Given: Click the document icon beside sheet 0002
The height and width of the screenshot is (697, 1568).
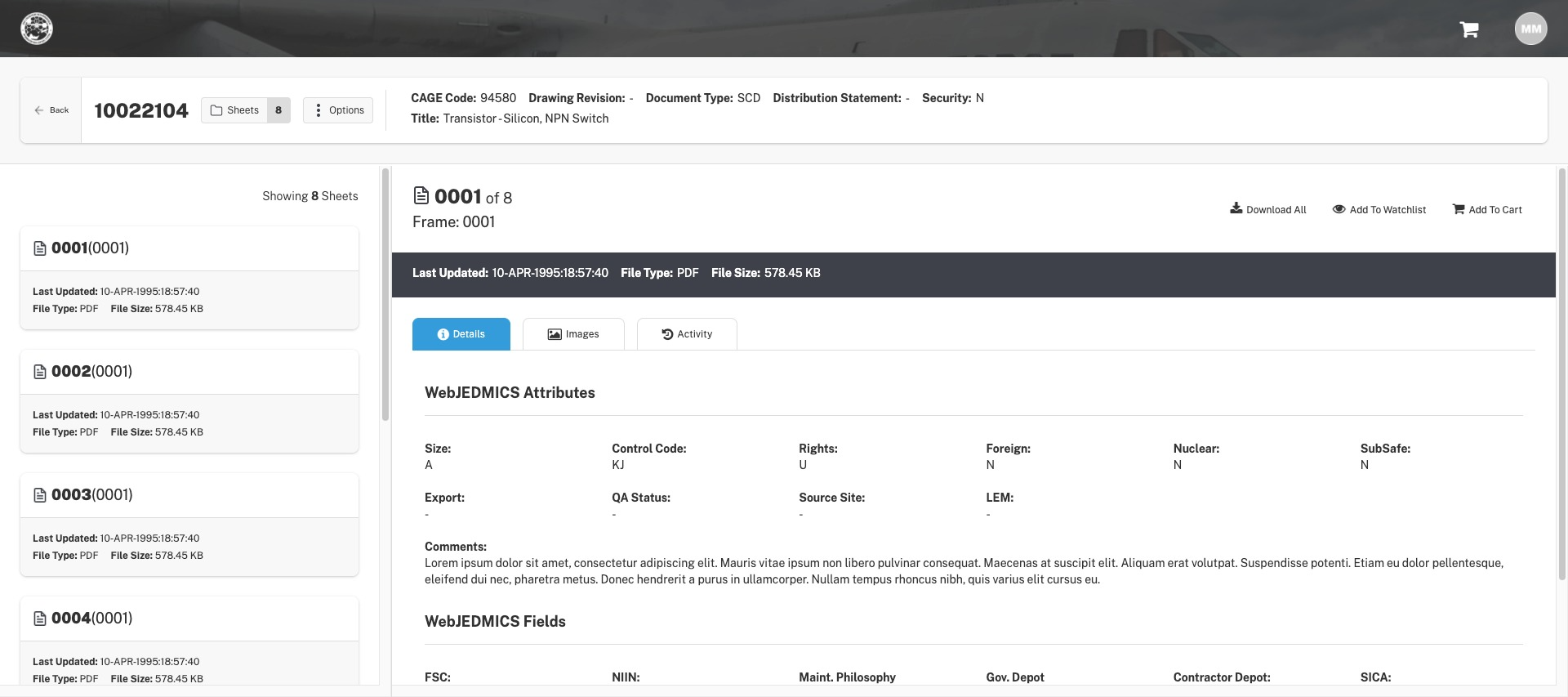Looking at the screenshot, I should pos(39,372).
